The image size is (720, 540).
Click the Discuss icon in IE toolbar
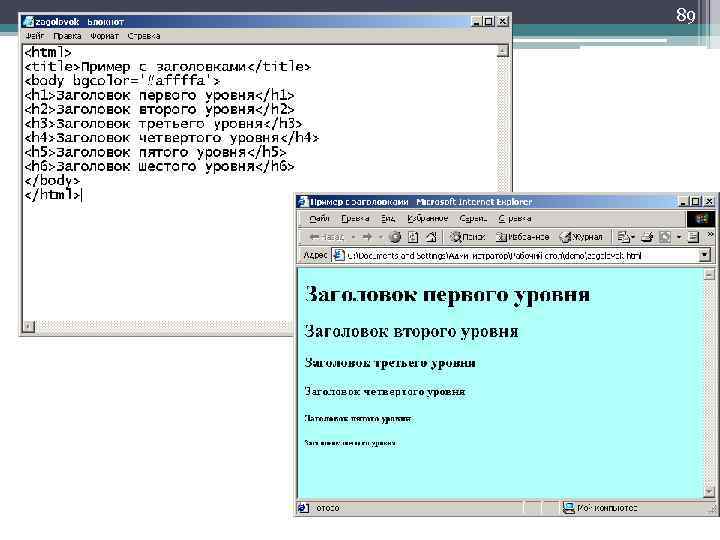click(693, 237)
